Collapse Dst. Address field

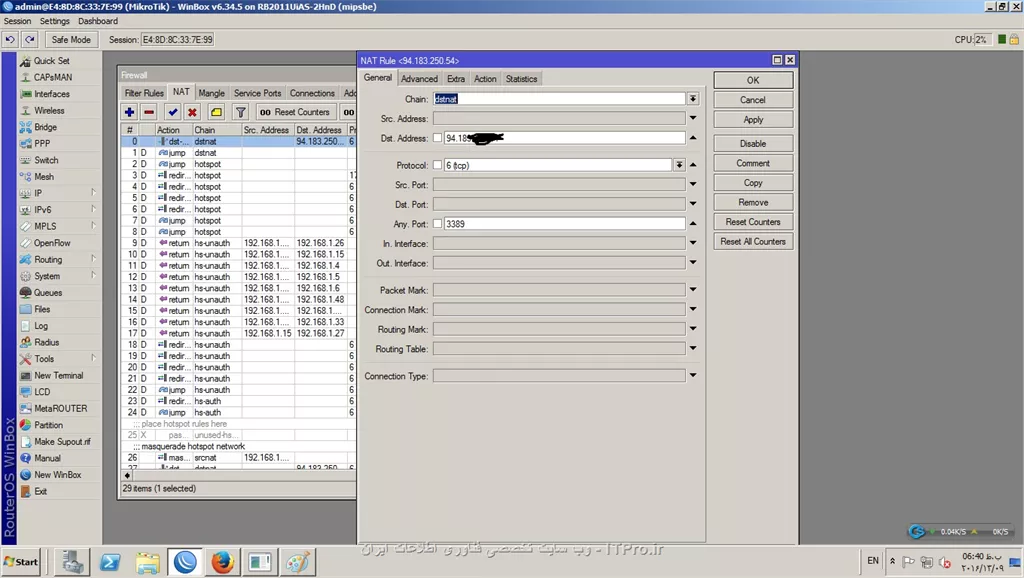tap(693, 138)
